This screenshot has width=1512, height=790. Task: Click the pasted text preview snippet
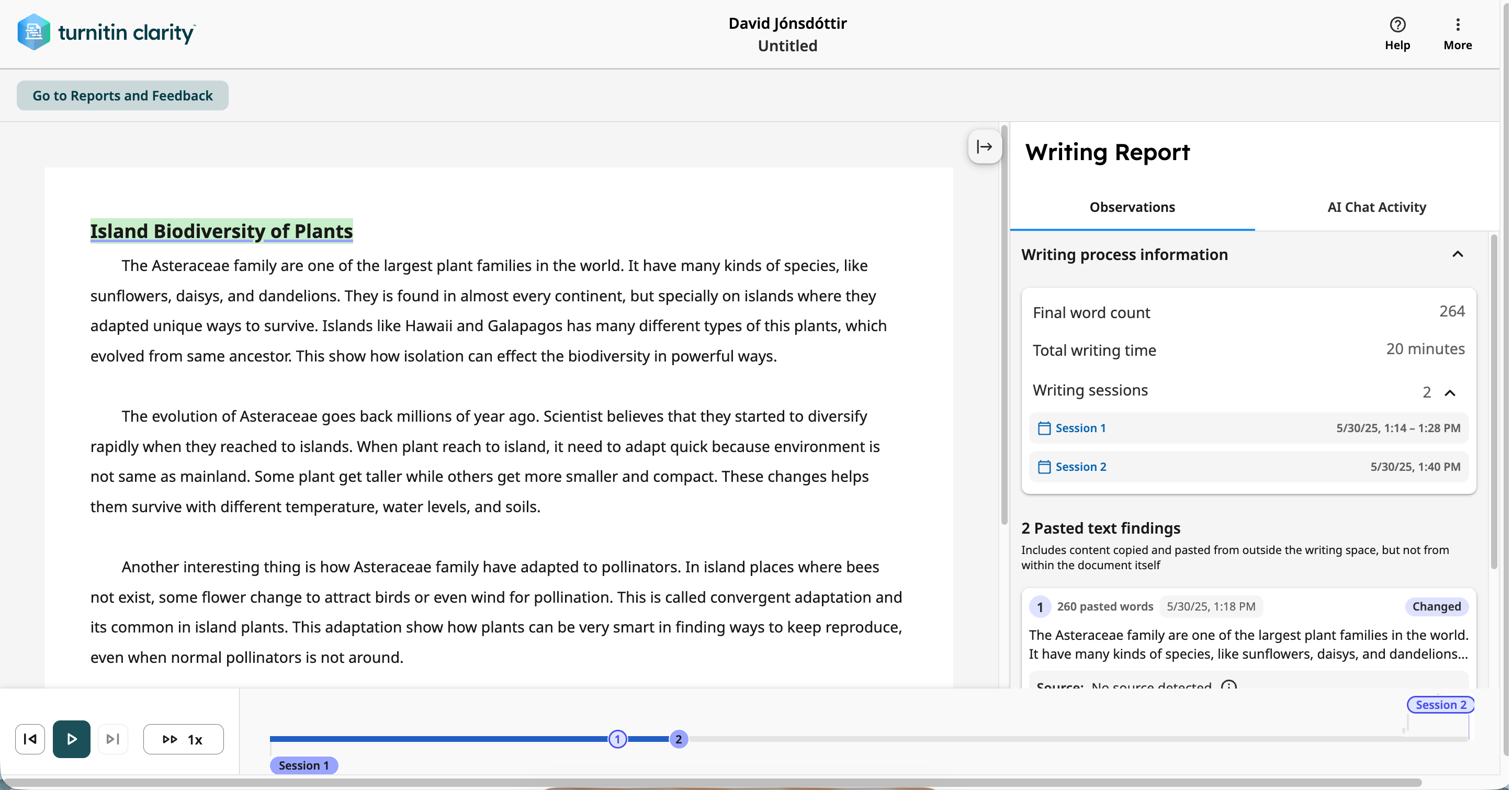click(x=1248, y=645)
